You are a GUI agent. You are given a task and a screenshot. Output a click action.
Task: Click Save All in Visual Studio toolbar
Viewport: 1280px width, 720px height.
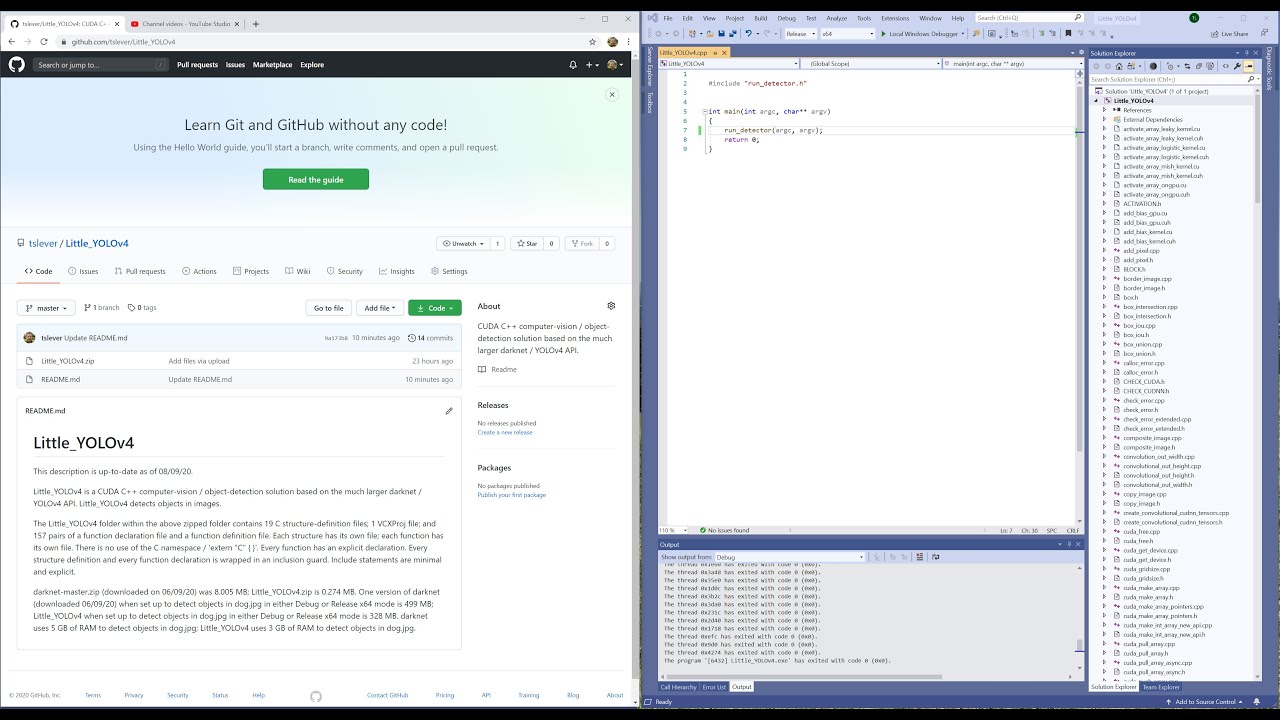(x=733, y=34)
